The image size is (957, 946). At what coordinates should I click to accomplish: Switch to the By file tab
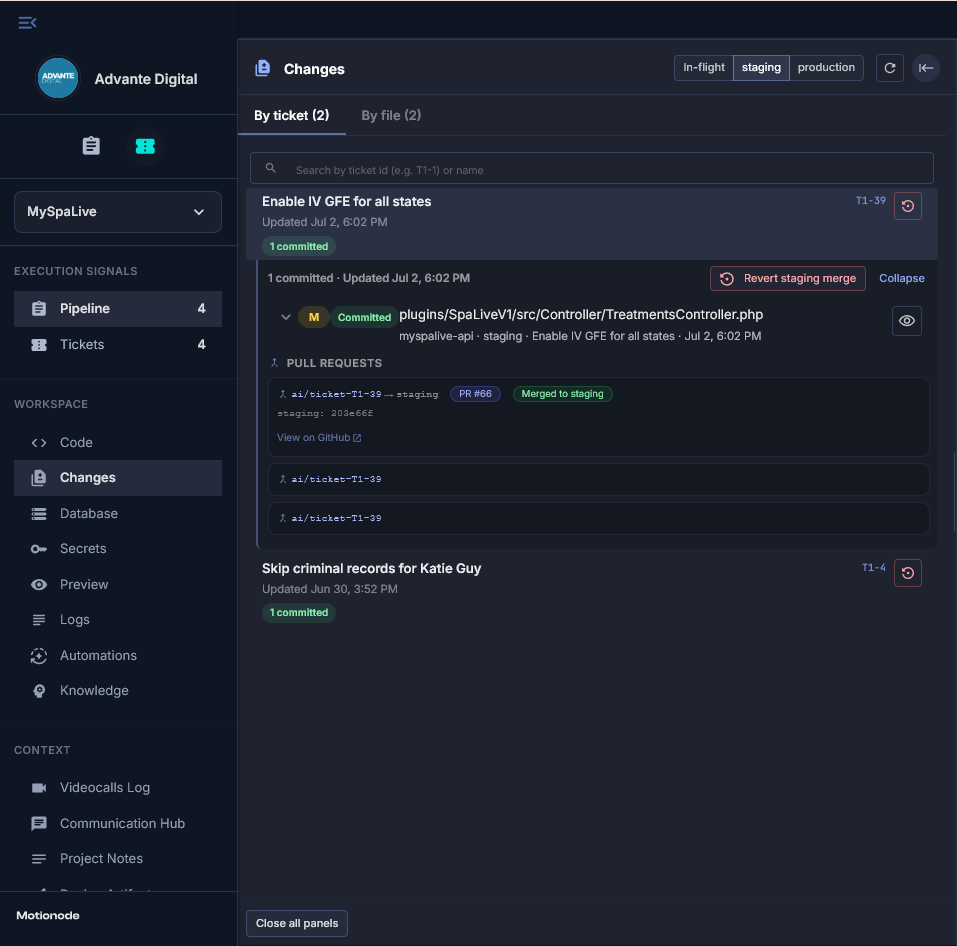391,115
